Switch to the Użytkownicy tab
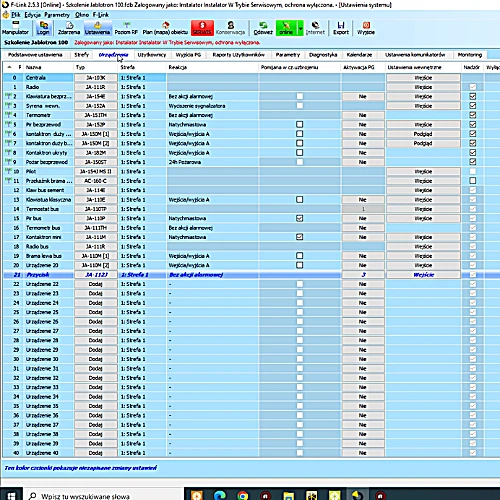The width and height of the screenshot is (500, 500). click(x=152, y=55)
